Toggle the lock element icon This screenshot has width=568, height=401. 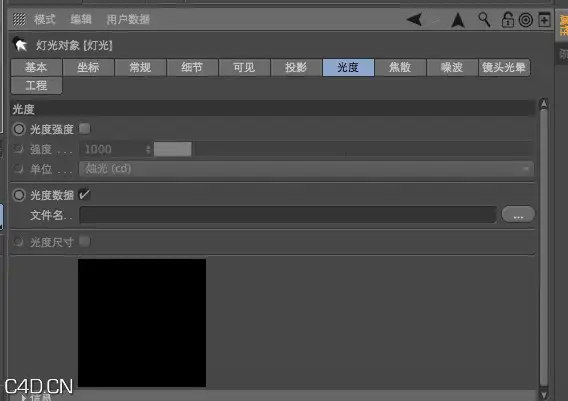click(x=508, y=20)
